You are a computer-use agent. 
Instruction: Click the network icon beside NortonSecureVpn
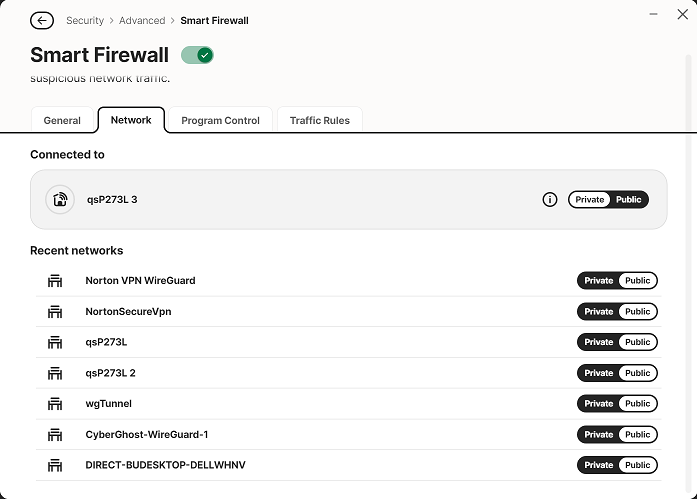[55, 311]
